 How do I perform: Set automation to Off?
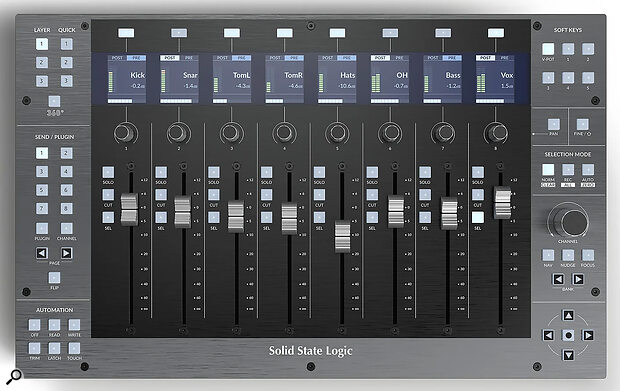click(34, 325)
